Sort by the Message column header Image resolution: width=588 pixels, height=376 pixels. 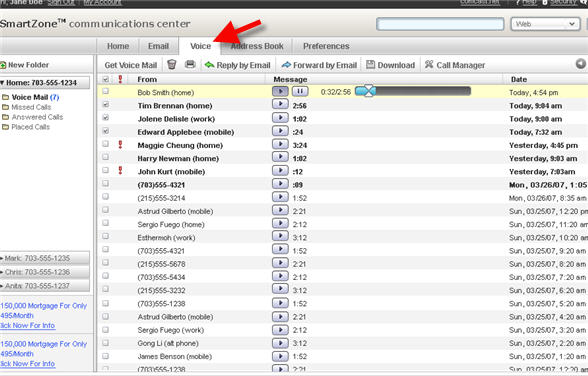pyautogui.click(x=290, y=79)
